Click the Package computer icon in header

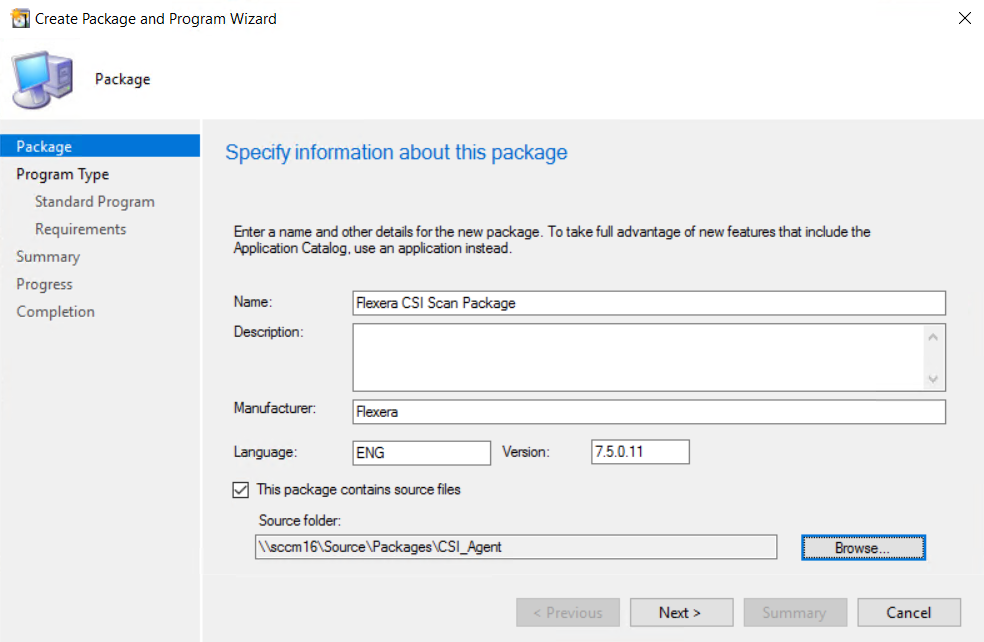pyautogui.click(x=42, y=79)
